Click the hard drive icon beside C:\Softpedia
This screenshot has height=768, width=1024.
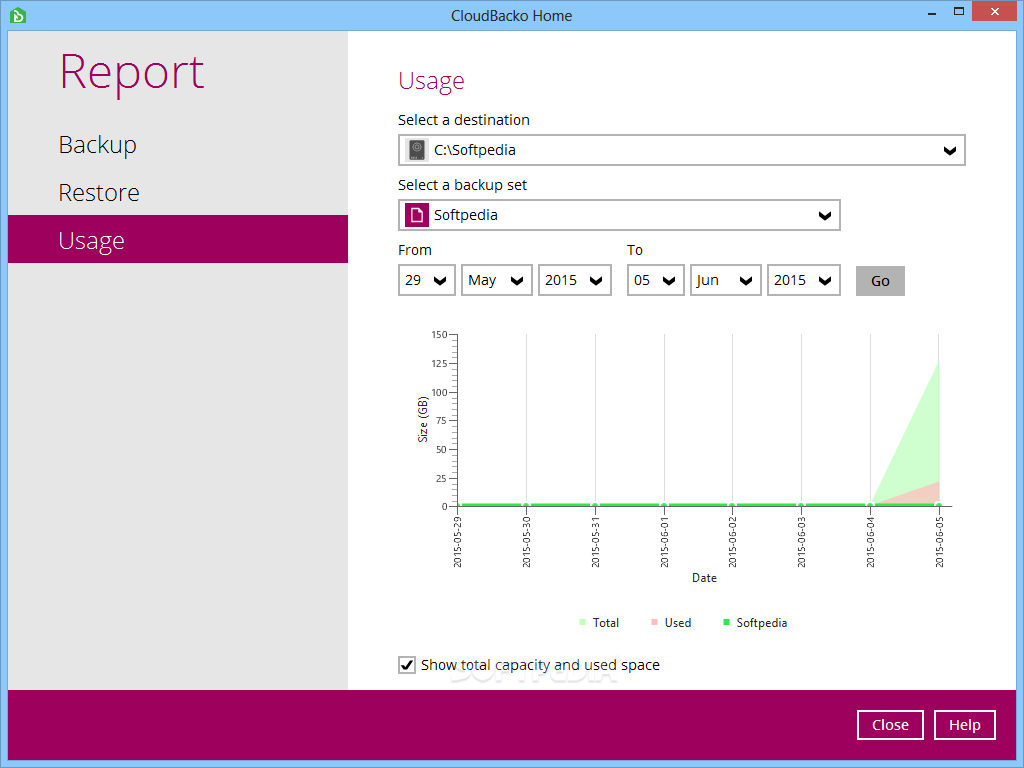pyautogui.click(x=417, y=150)
